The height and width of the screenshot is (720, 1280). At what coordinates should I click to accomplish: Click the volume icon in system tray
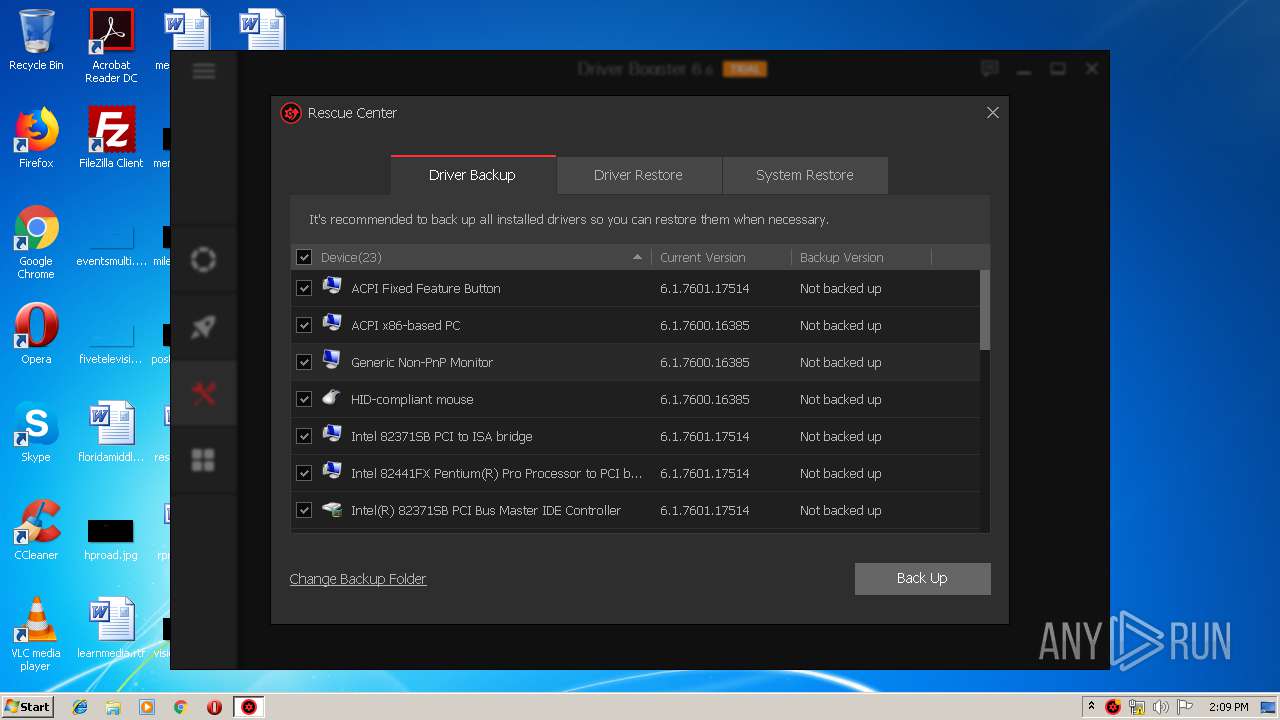(1160, 707)
